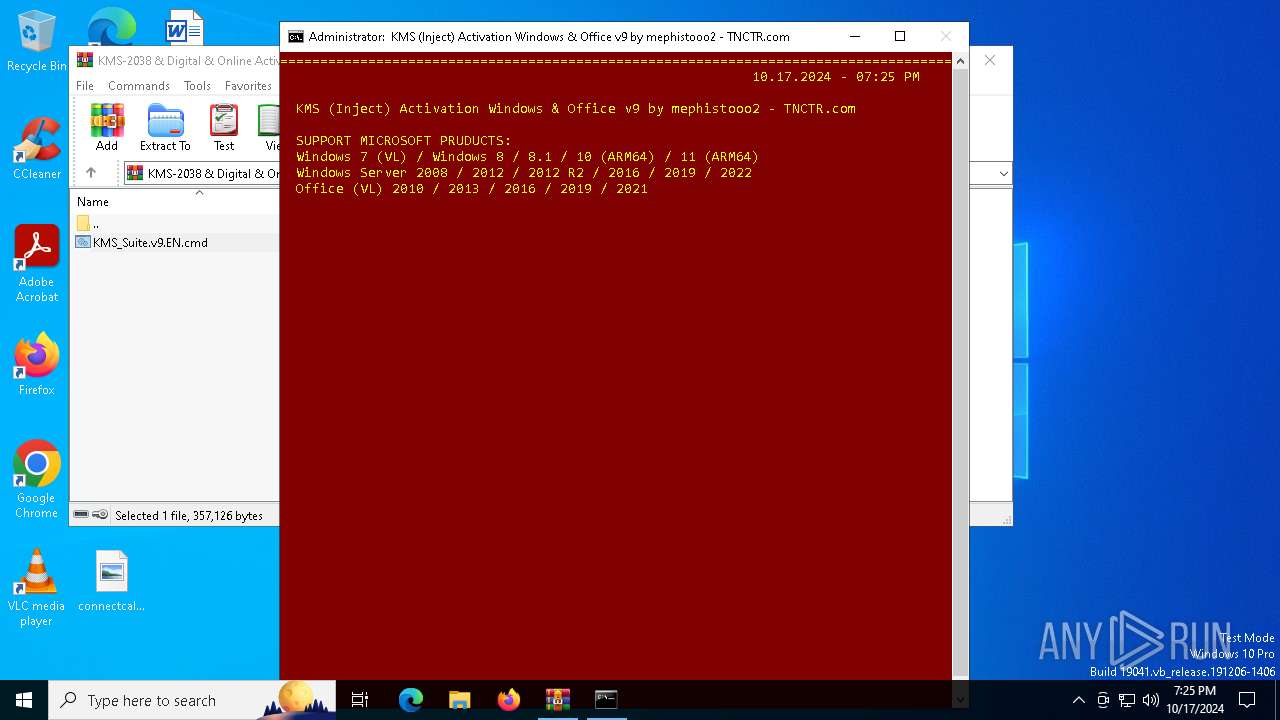Viewport: 1280px width, 720px height.
Task: Click Extract To in WinRAR toolbar
Action: pyautogui.click(x=165, y=127)
